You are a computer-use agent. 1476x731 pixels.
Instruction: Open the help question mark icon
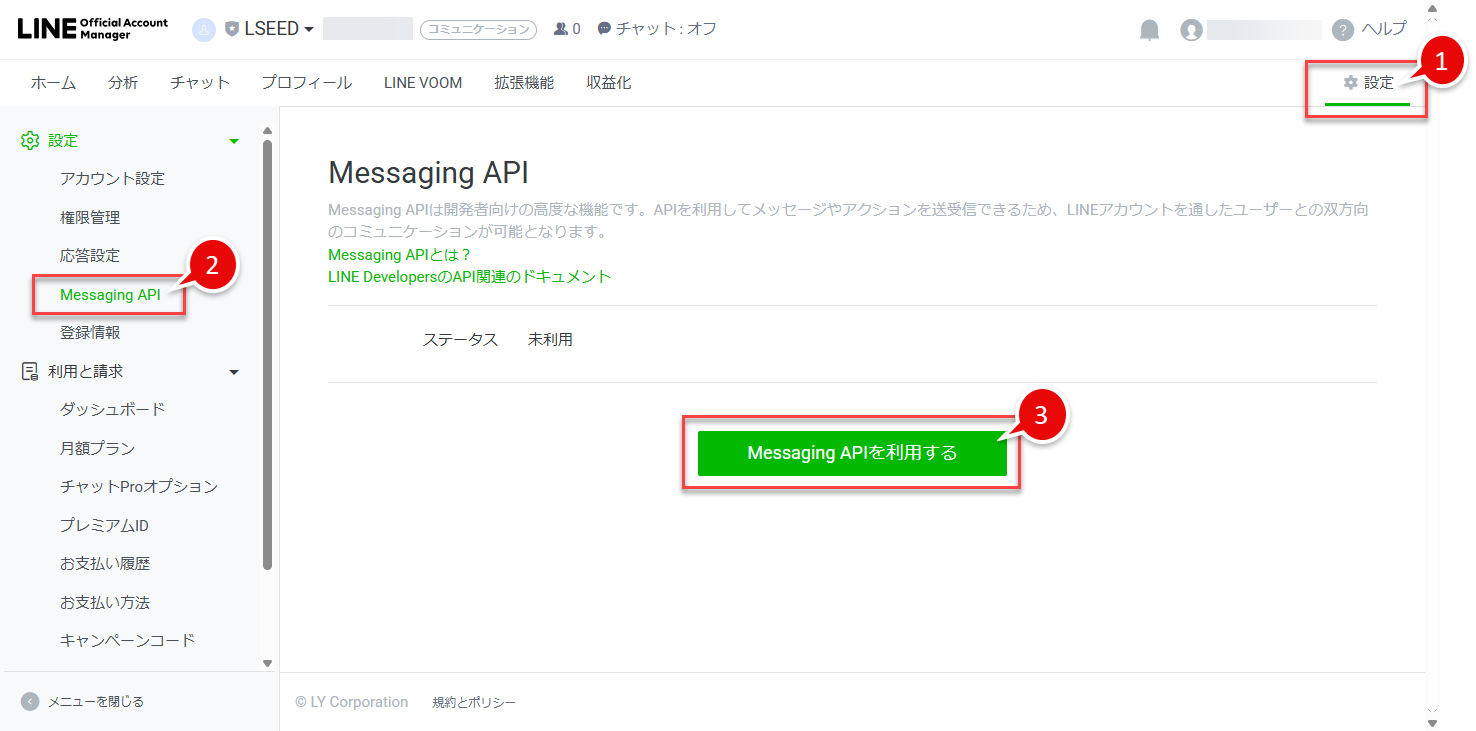click(1343, 30)
